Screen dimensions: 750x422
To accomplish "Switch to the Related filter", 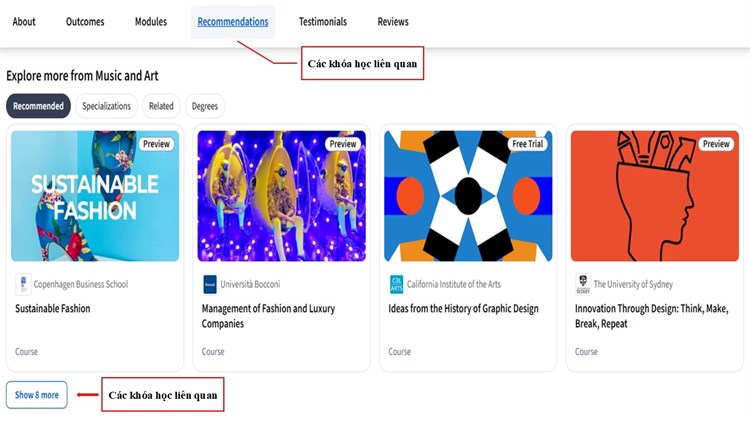I will 161,106.
